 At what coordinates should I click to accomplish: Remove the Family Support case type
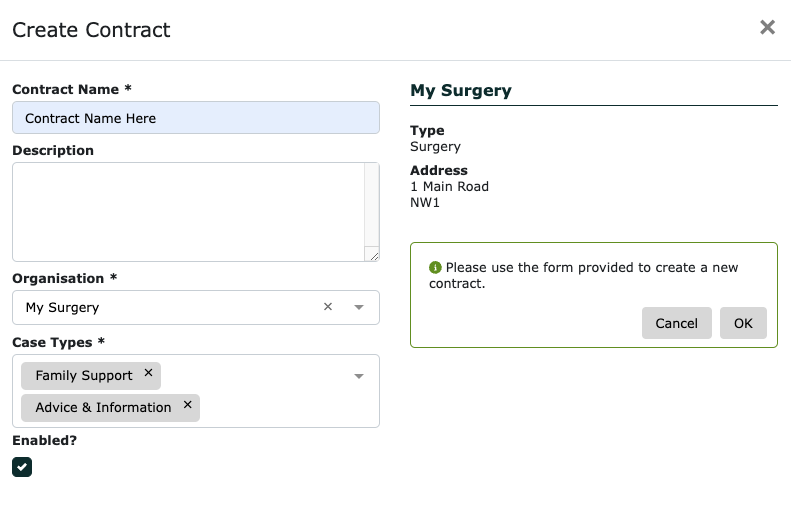[x=148, y=373]
